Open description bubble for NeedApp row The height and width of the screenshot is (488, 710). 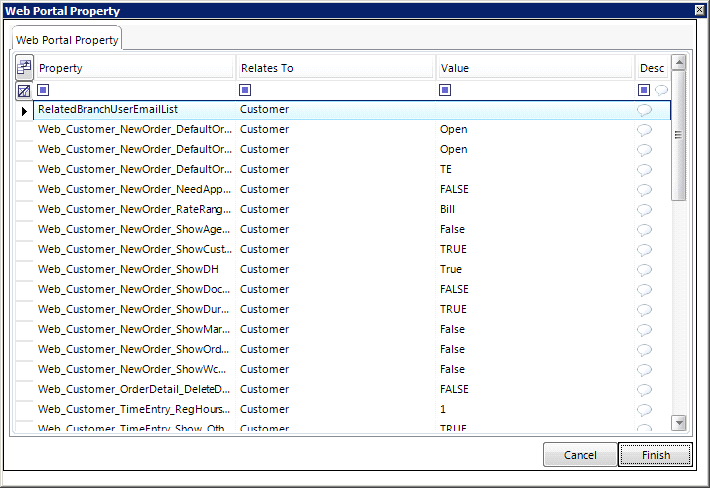click(x=644, y=190)
